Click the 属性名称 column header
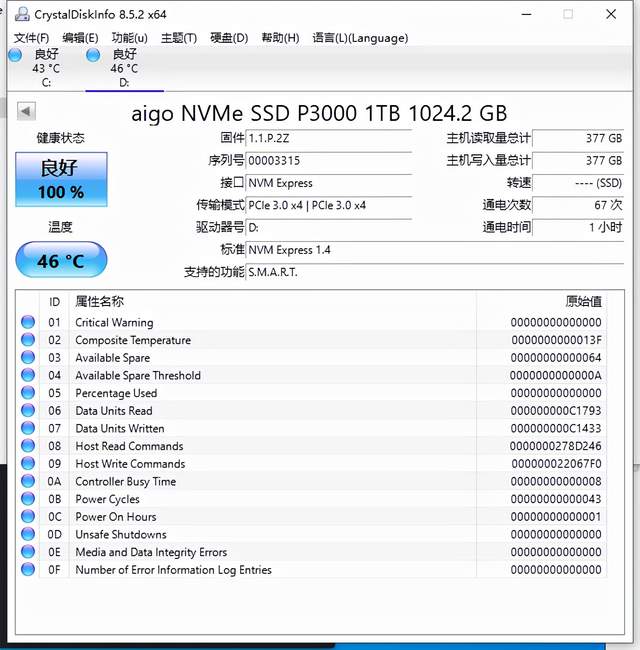This screenshot has width=640, height=650. [99, 302]
